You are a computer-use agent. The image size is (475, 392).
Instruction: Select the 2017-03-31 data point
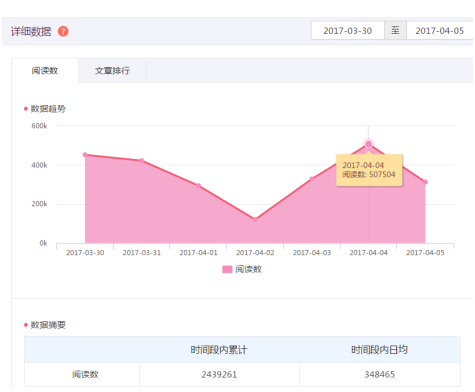142,161
